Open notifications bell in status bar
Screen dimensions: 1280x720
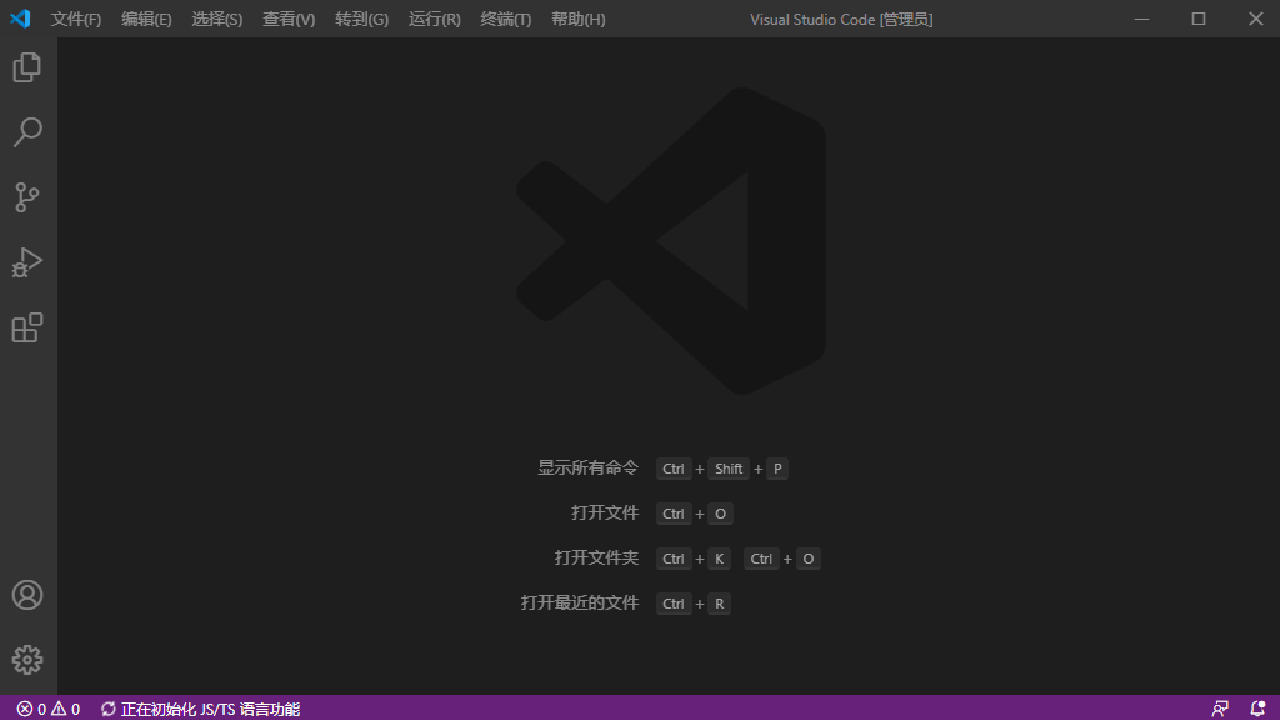pos(1258,709)
